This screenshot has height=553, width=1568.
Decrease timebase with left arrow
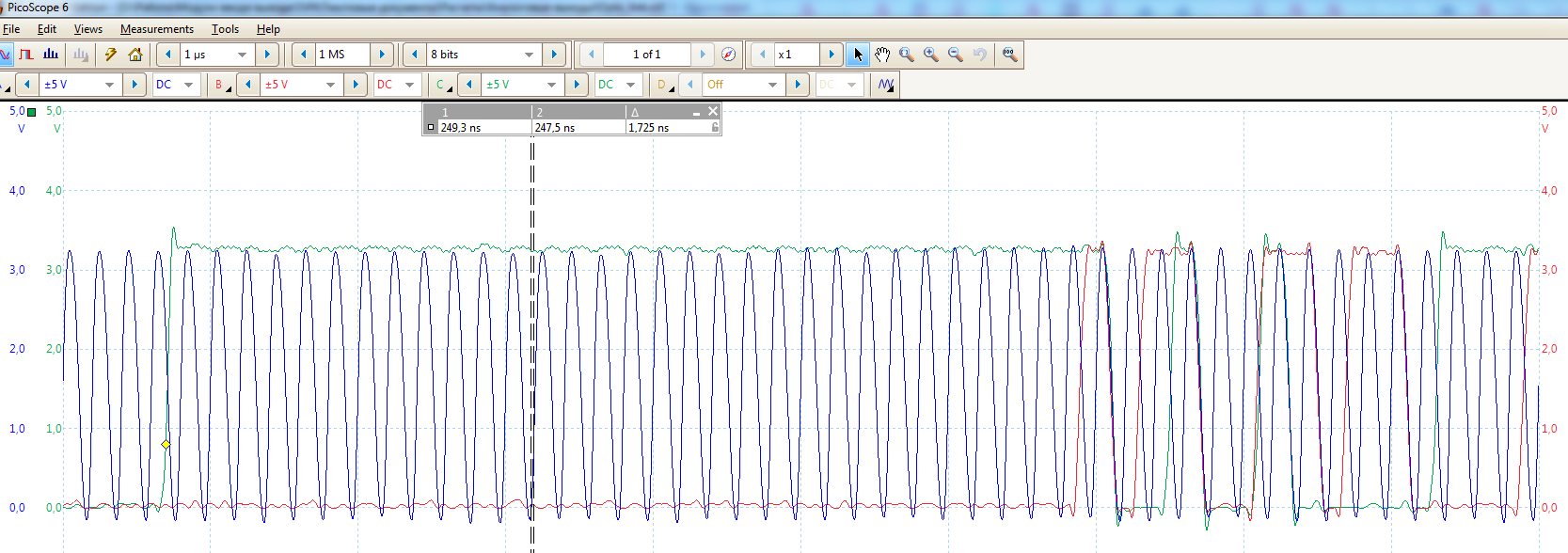168,55
